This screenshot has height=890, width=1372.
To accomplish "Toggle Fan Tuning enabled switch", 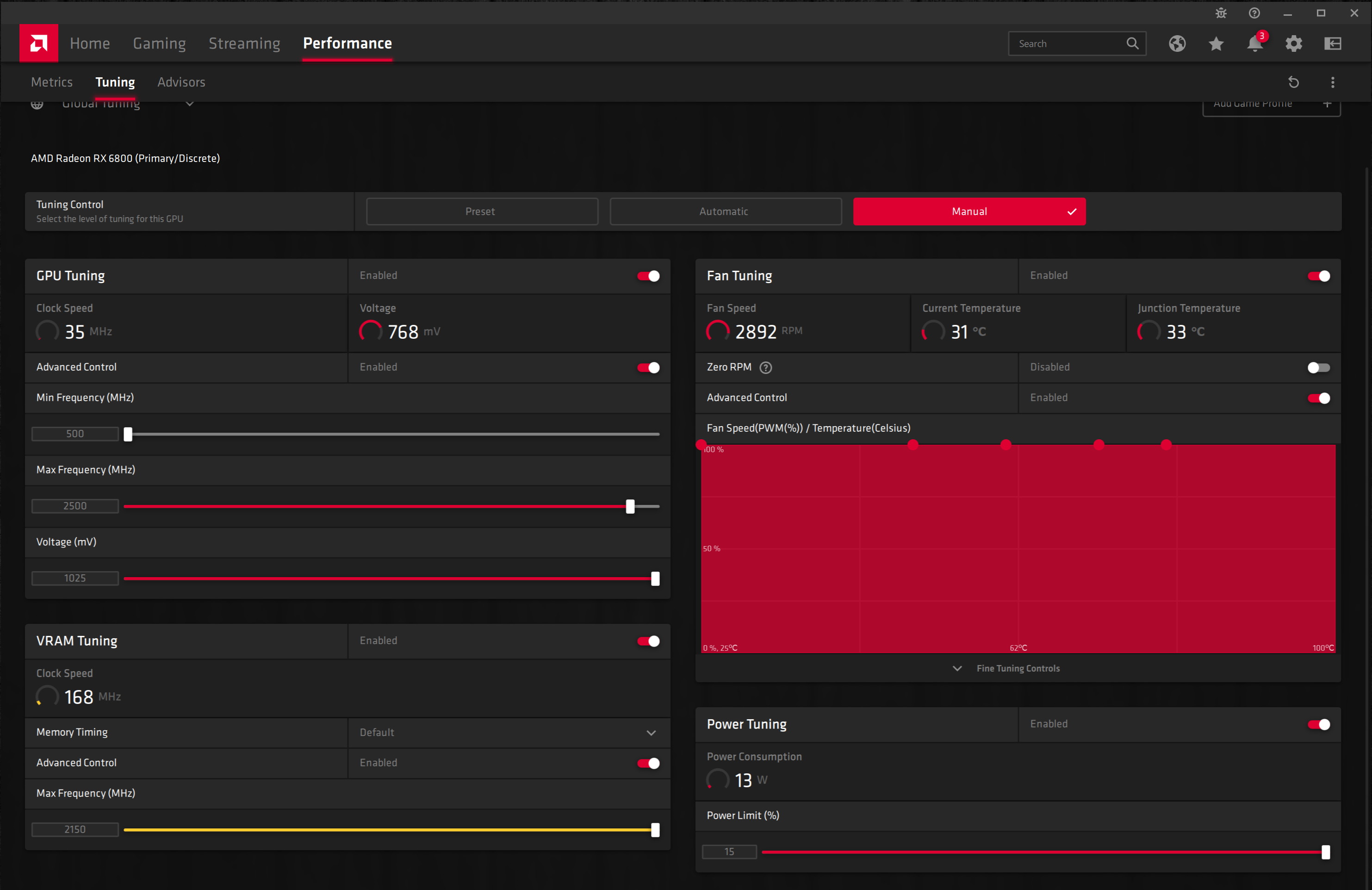I will (x=1319, y=276).
